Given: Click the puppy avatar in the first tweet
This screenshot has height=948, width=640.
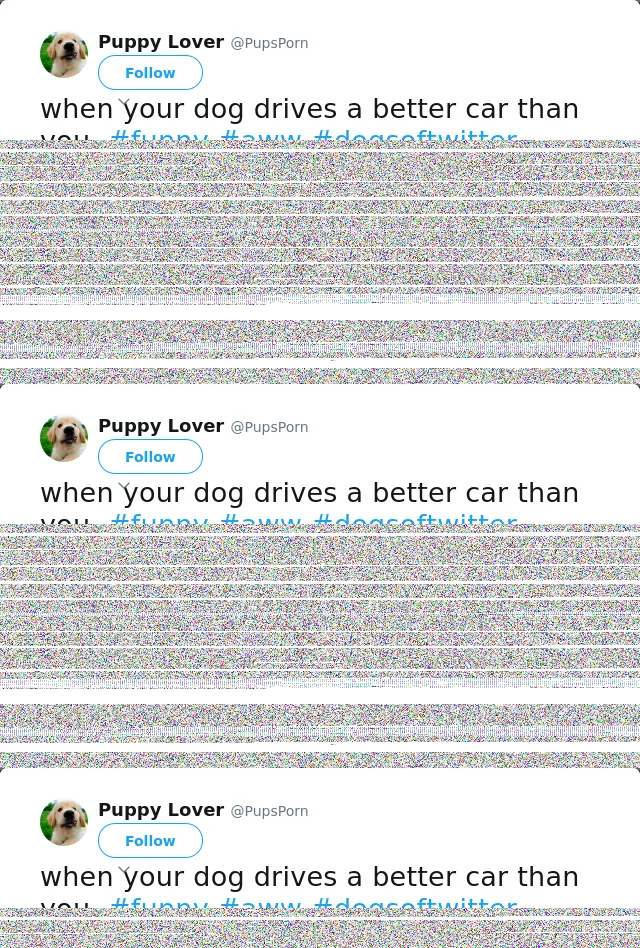Looking at the screenshot, I should click(x=64, y=54).
